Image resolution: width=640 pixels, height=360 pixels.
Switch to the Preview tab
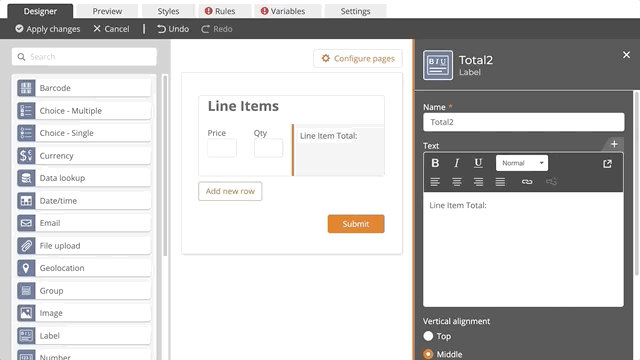click(107, 11)
